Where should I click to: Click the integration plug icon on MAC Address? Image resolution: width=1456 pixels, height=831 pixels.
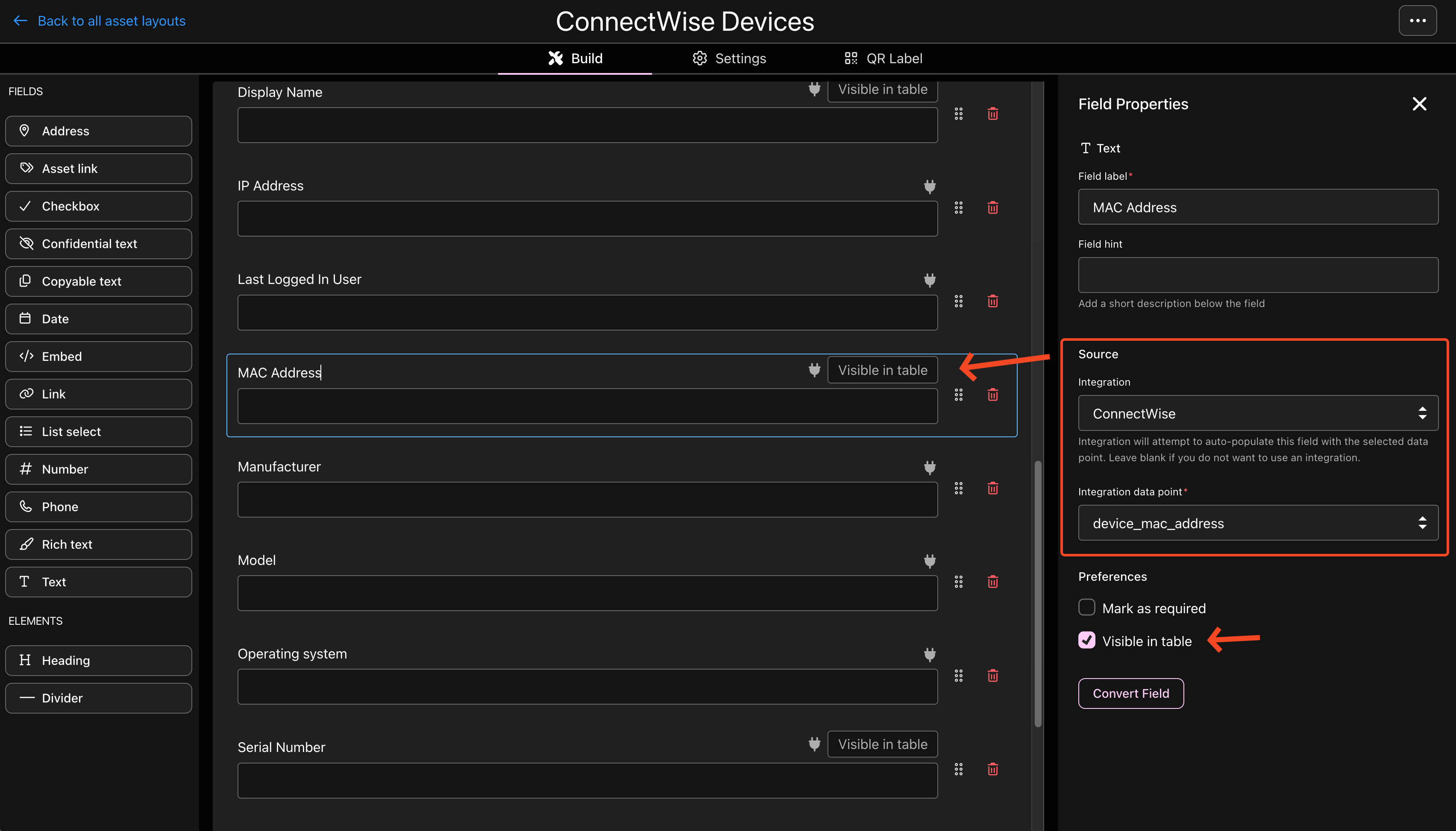(814, 370)
